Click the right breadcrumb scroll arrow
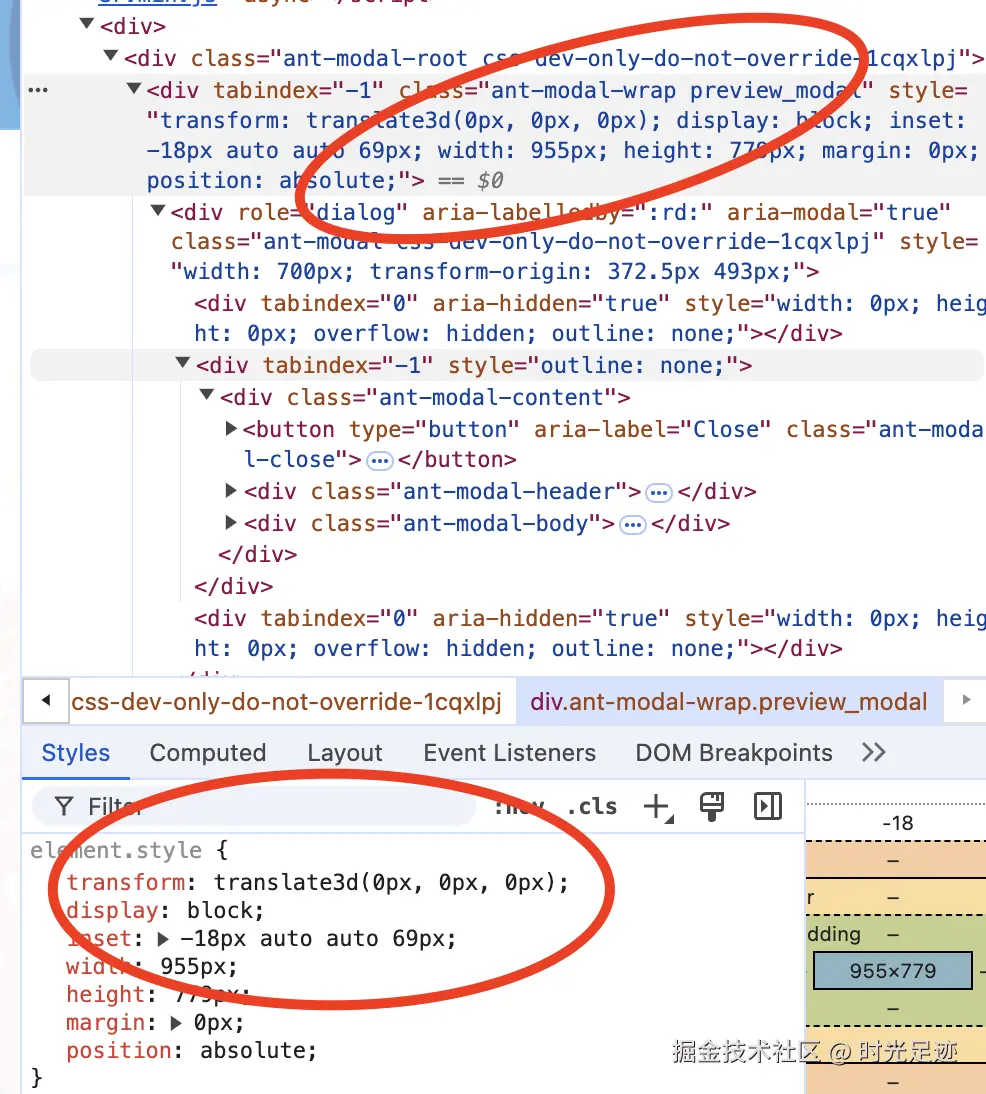This screenshot has width=986, height=1094. coord(965,702)
